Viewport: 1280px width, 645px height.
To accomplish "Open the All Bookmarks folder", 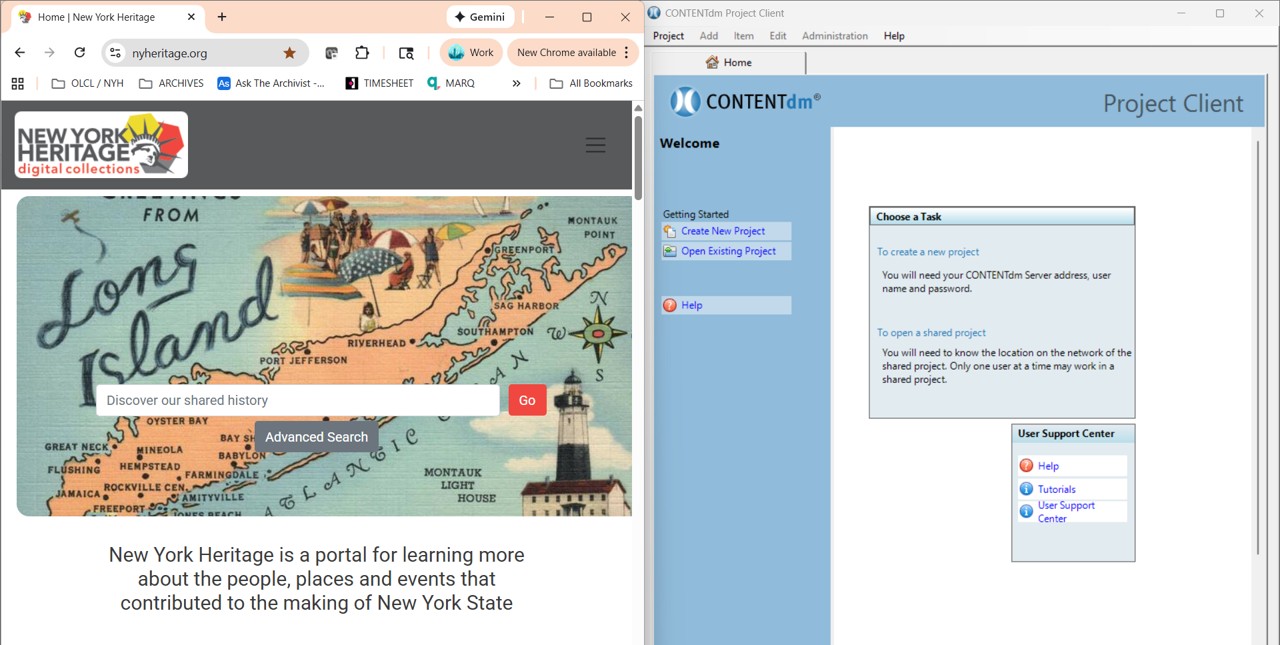I will pyautogui.click(x=591, y=84).
